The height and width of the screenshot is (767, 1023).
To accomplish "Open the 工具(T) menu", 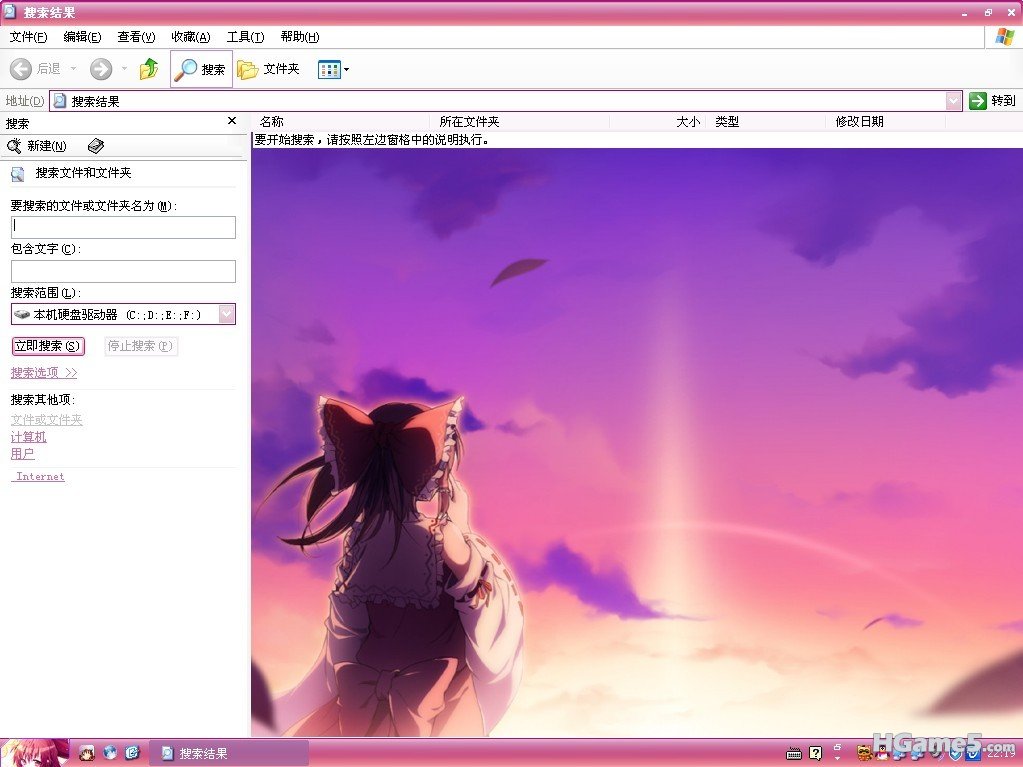I will [245, 37].
